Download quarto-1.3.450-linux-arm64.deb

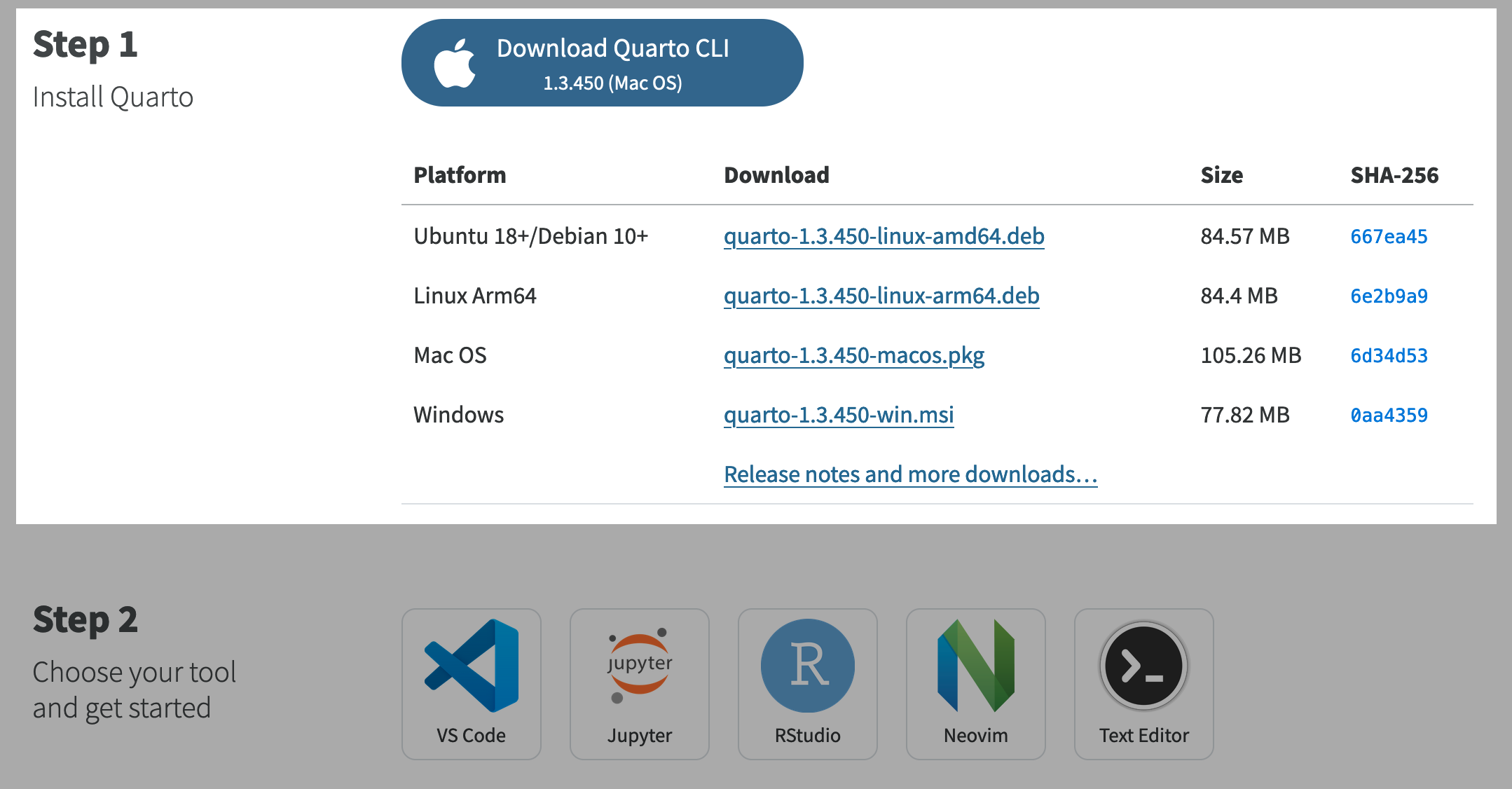[x=881, y=296]
